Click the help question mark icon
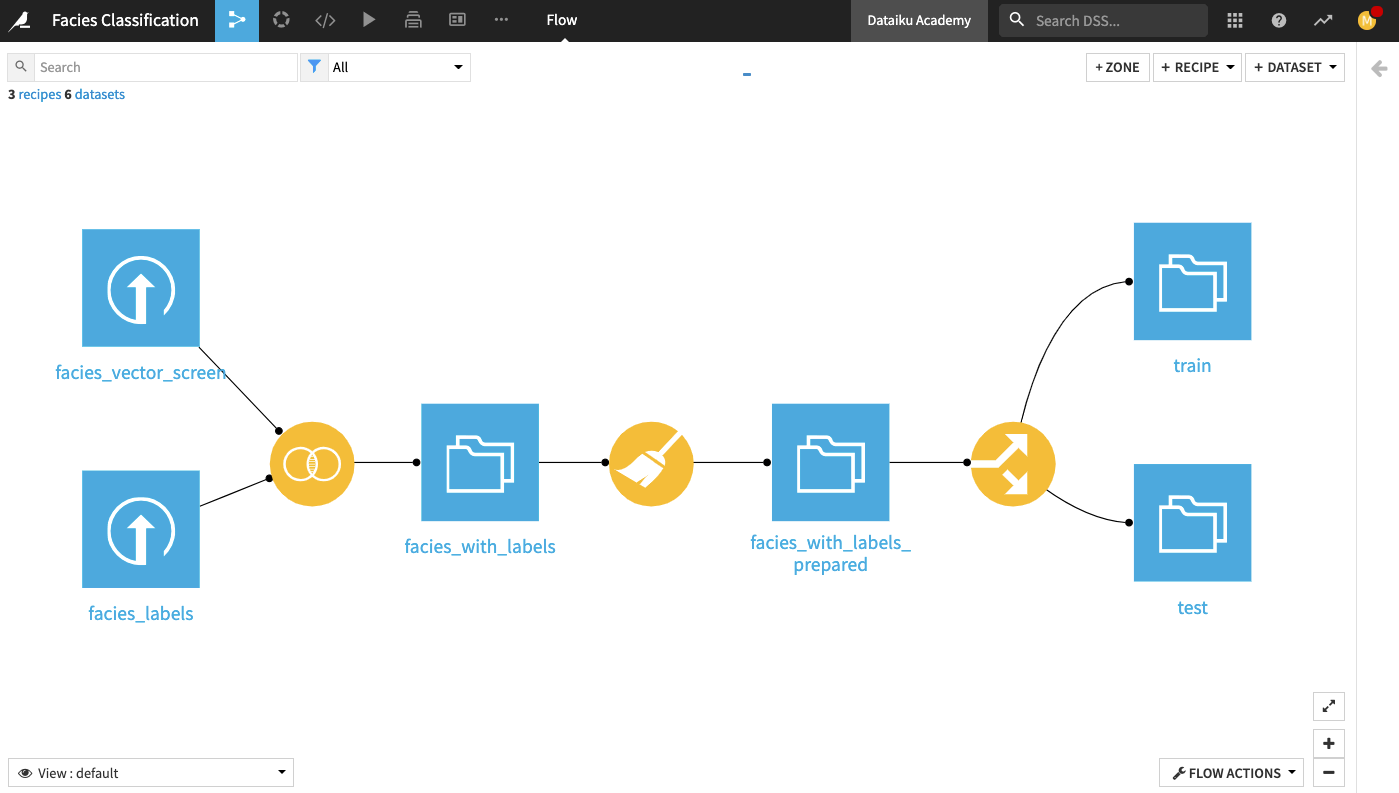1399x793 pixels. pos(1279,20)
